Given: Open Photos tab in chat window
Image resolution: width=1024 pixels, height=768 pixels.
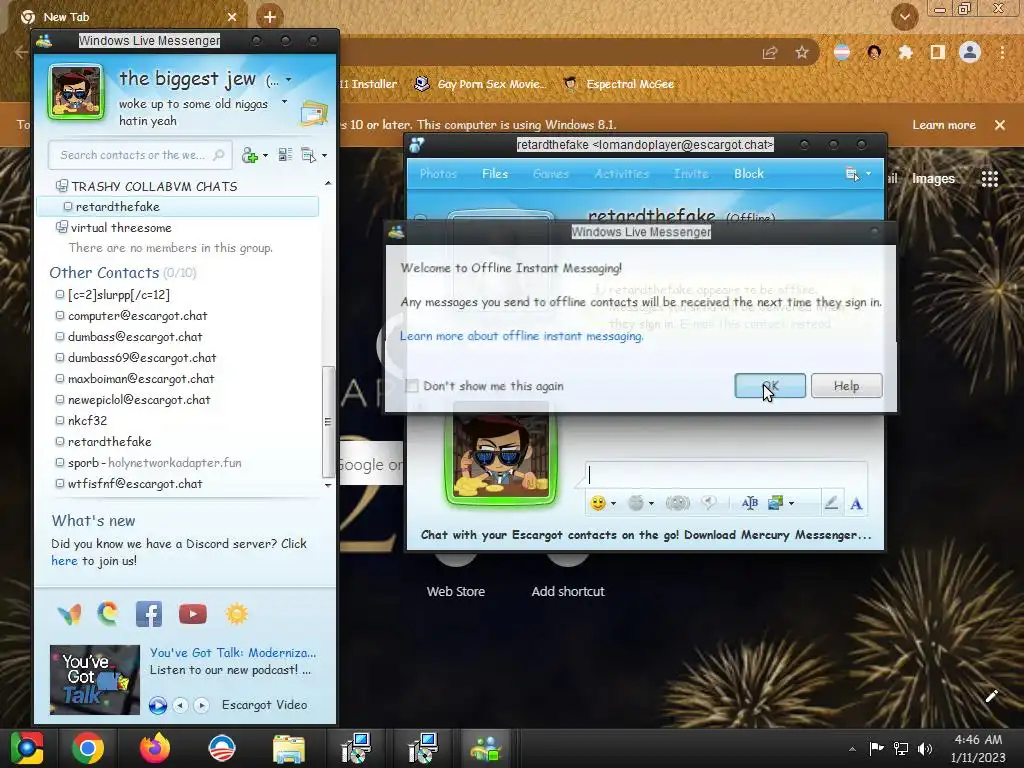Looking at the screenshot, I should tap(438, 174).
